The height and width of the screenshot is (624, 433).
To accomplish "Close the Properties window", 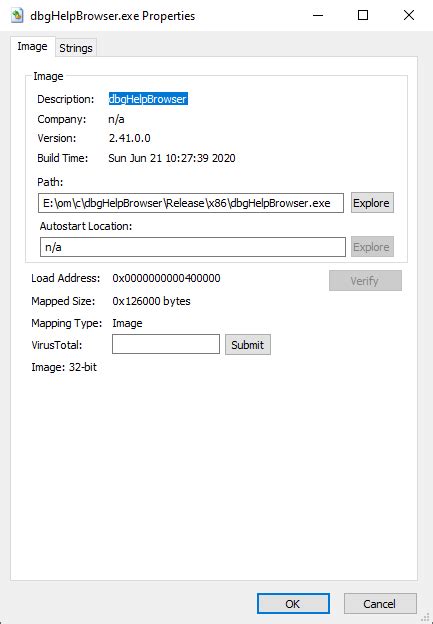I will tap(409, 16).
